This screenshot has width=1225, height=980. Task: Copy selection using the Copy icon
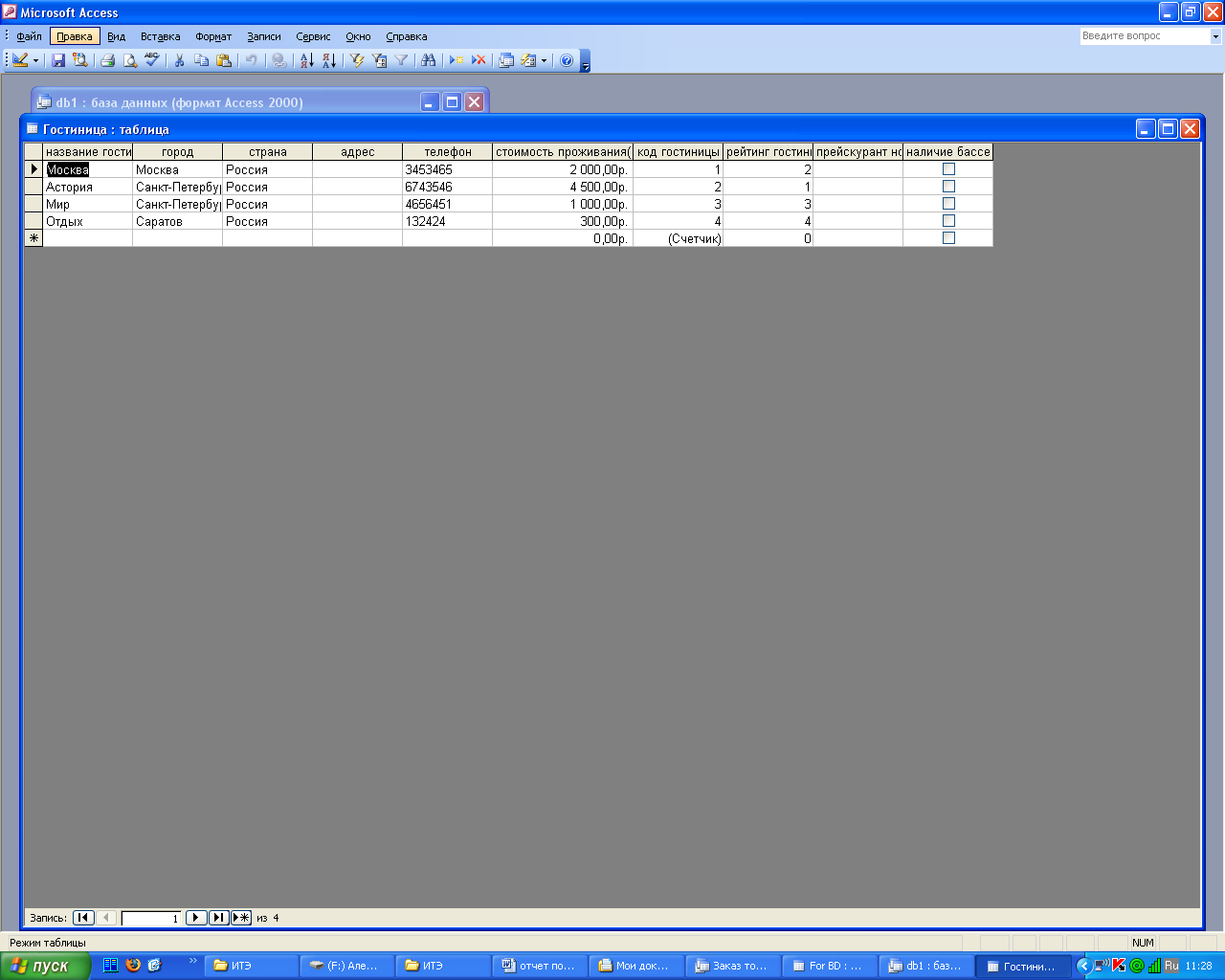tap(201, 60)
